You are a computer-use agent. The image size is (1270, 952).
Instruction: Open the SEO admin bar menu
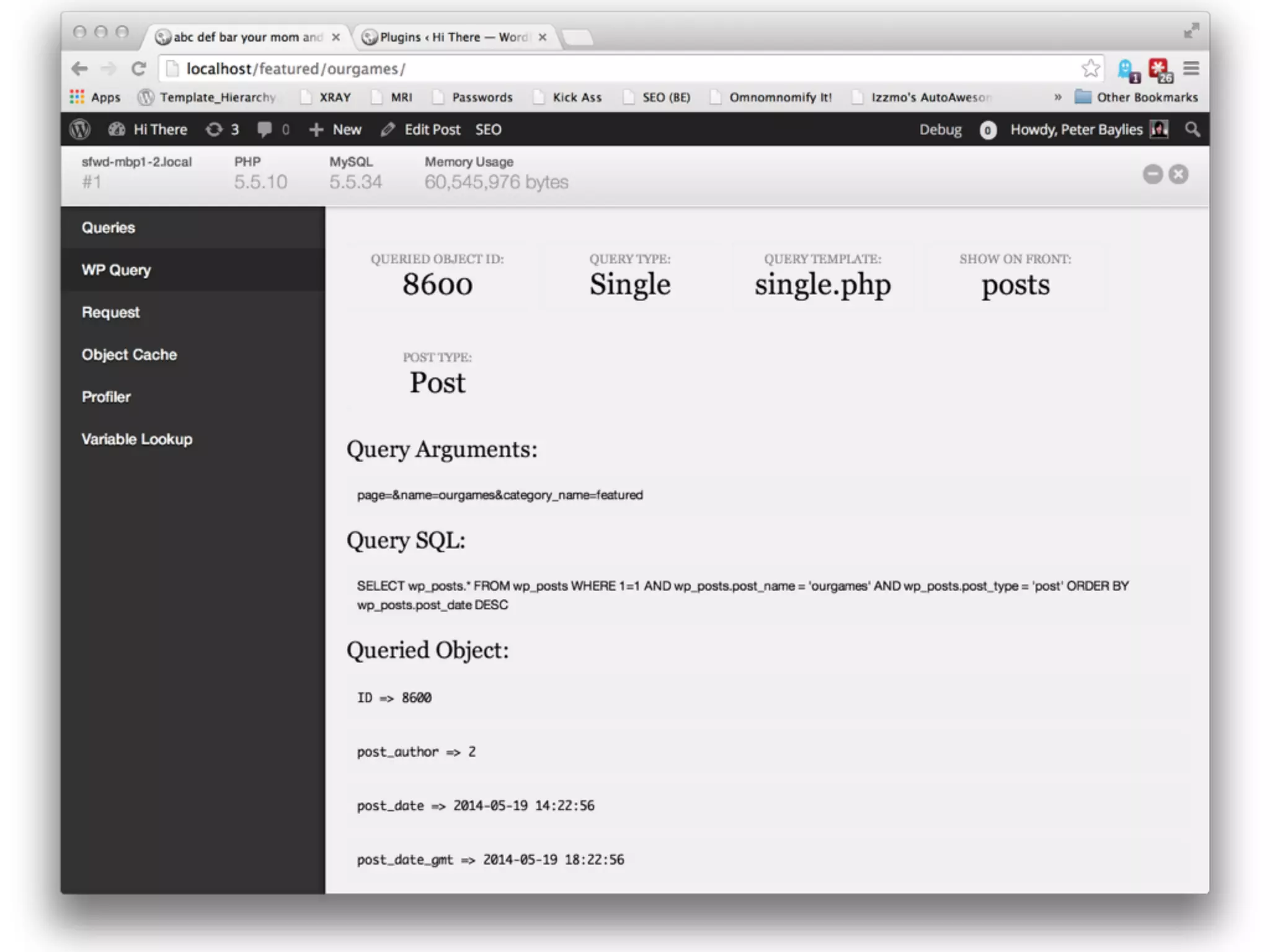[x=489, y=130]
